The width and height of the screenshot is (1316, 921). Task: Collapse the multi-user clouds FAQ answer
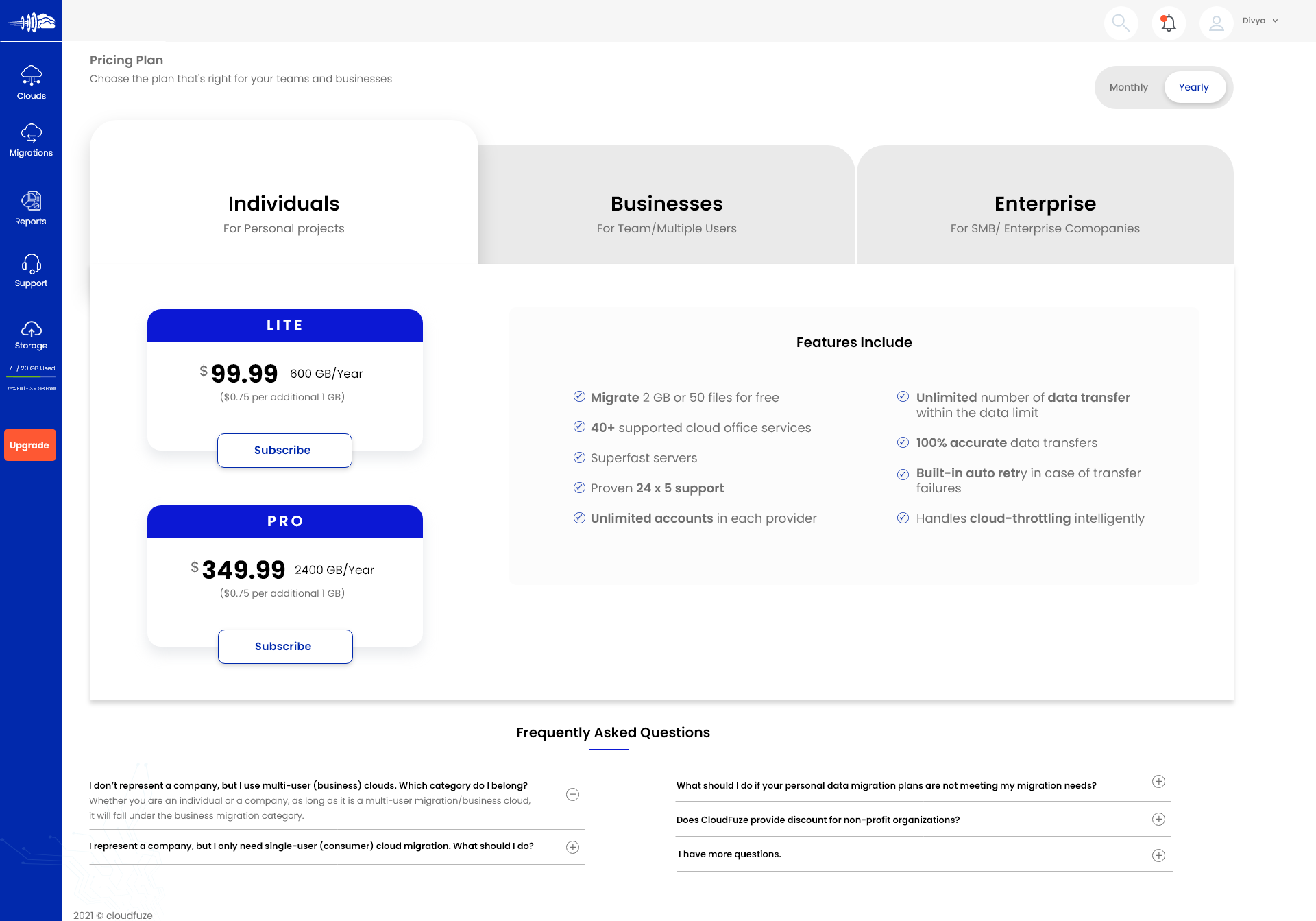(572, 794)
